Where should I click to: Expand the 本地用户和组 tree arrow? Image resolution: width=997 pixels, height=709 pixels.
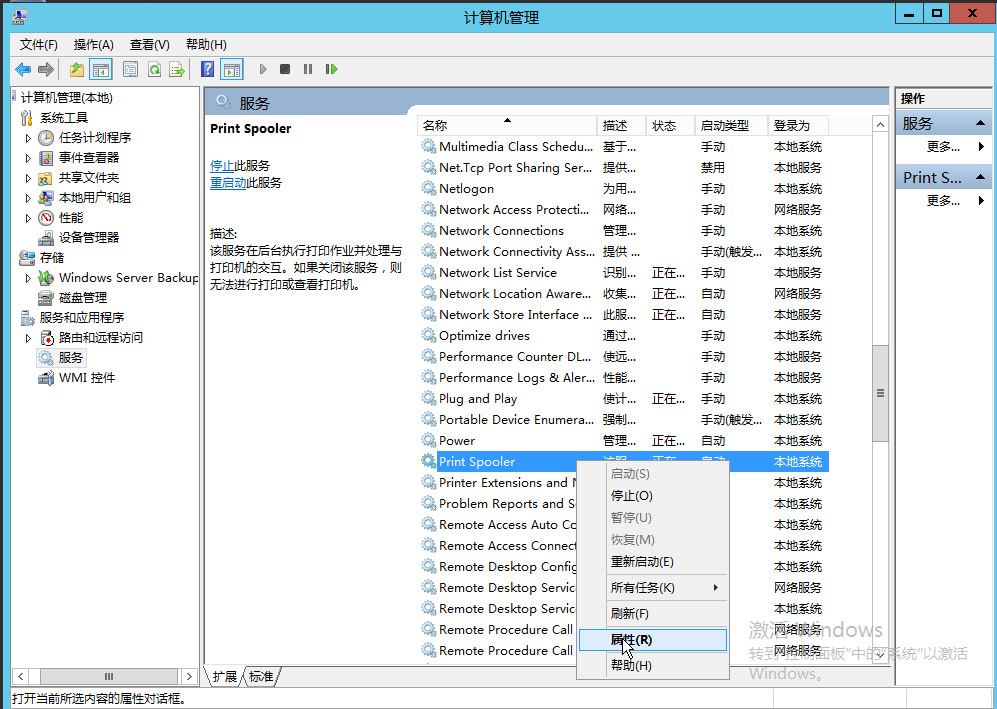(28, 198)
